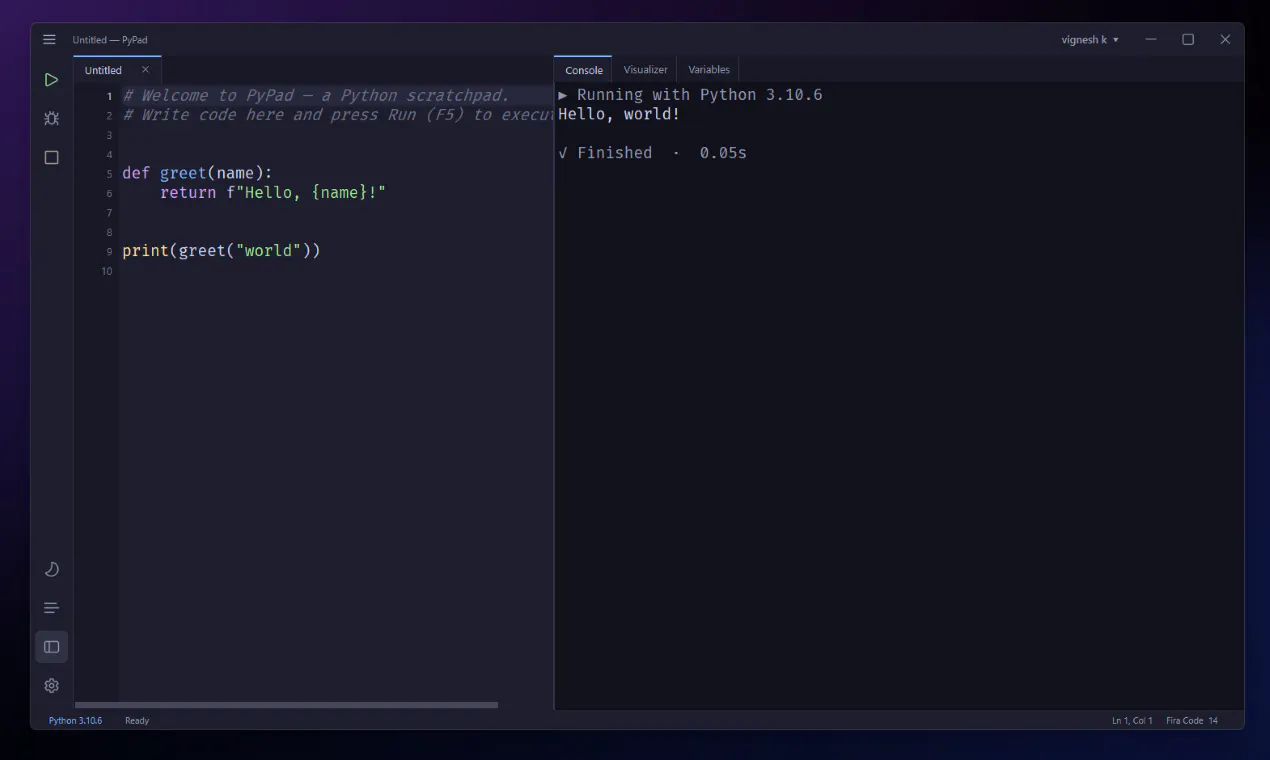Image resolution: width=1270 pixels, height=760 pixels.
Task: Switch to the Variables tab
Action: click(709, 70)
